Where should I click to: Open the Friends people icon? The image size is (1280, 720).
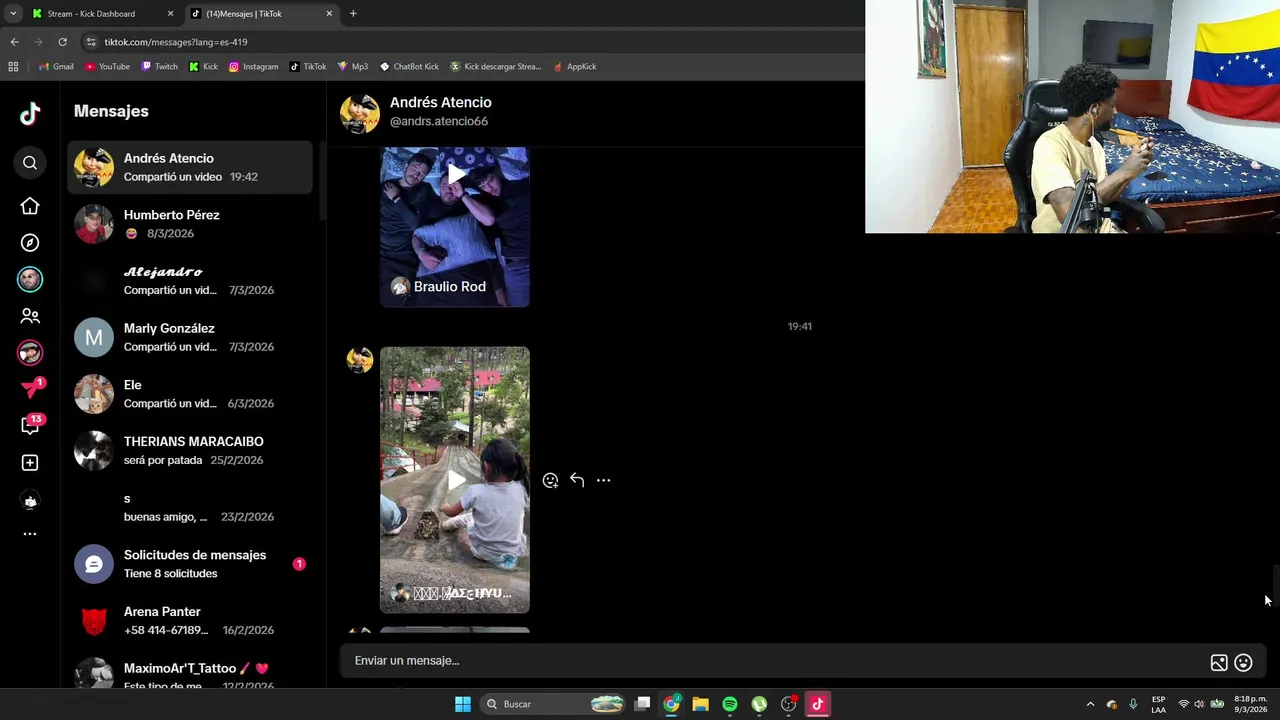point(30,316)
